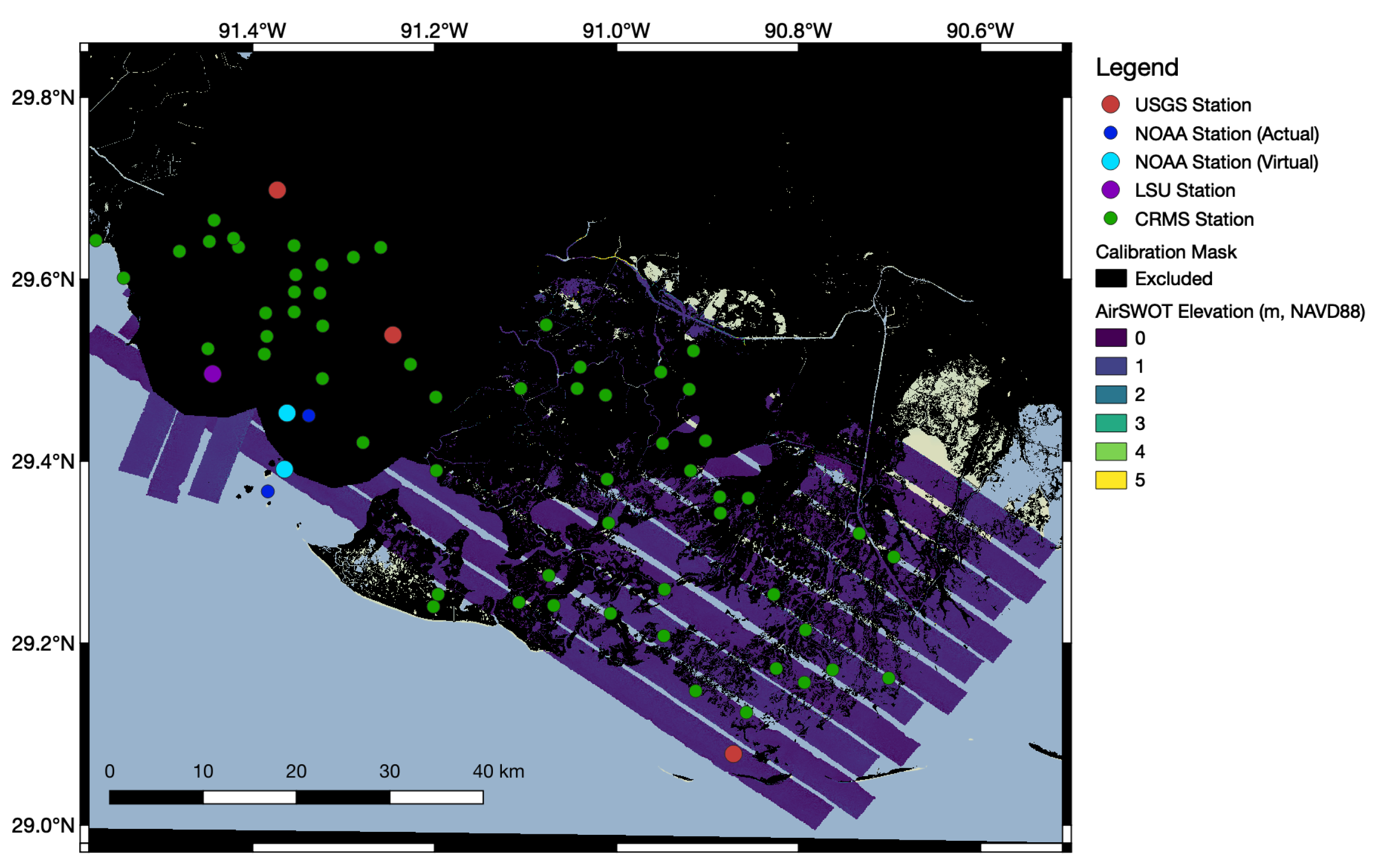This screenshot has height=868, width=1381.
Task: Click the NOAA Station (Virtual) cyan legend circle
Action: [x=1111, y=162]
